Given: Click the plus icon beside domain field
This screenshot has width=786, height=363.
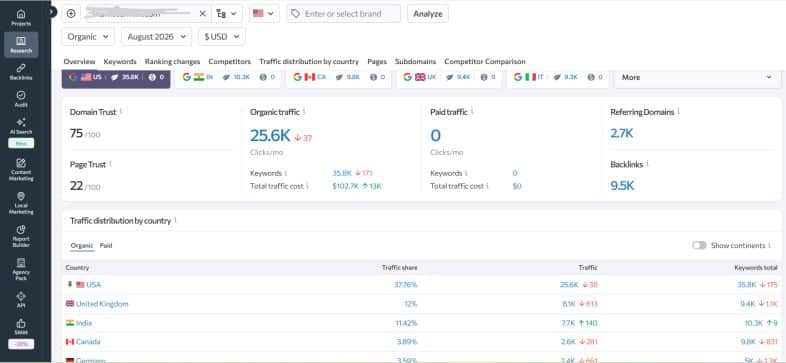Looking at the screenshot, I should [x=71, y=14].
